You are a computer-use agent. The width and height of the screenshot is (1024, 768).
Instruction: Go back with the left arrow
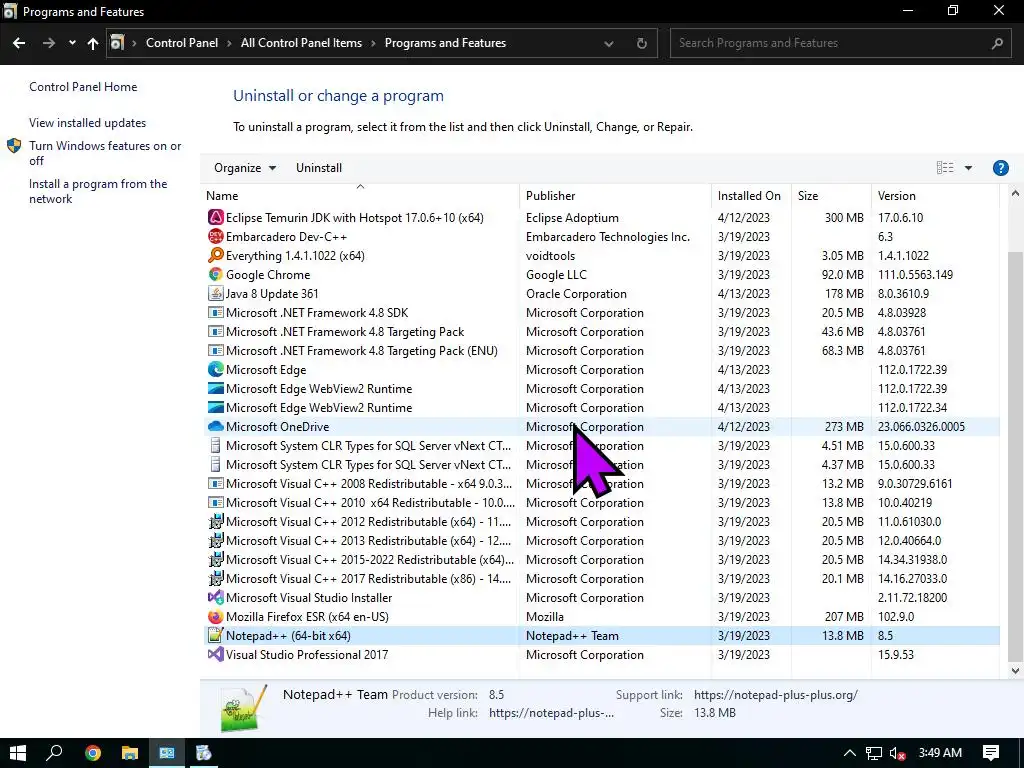coord(19,43)
